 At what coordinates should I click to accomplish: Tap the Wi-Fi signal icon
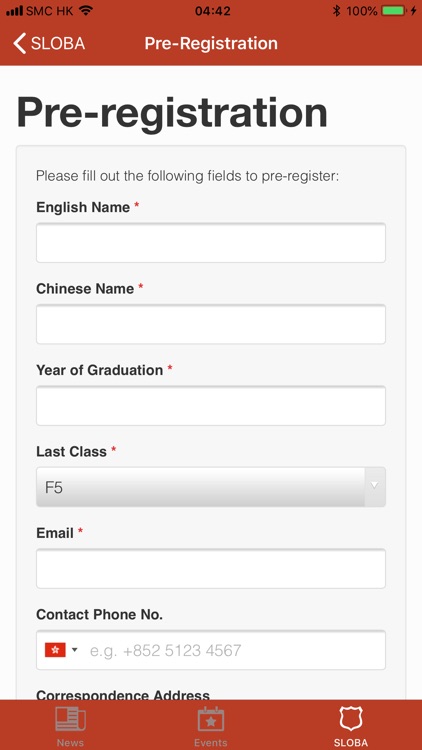[x=86, y=11]
